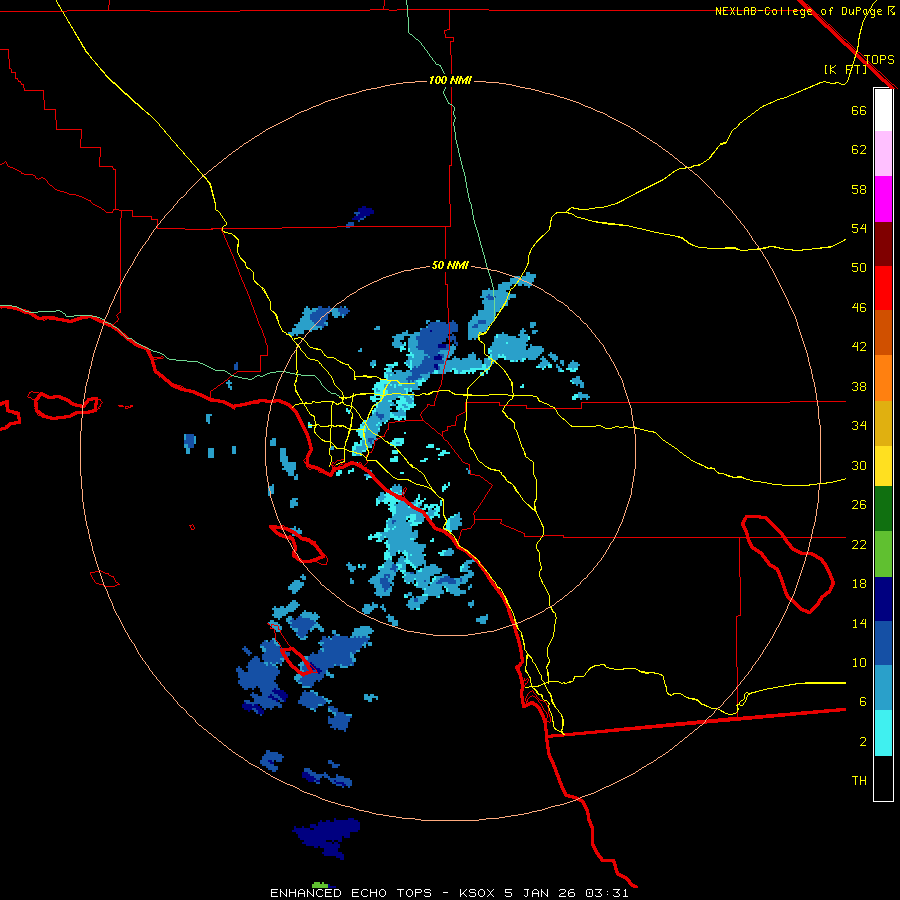This screenshot has height=900, width=900.
Task: Click the legend value "30"
Action: pyautogui.click(x=859, y=465)
